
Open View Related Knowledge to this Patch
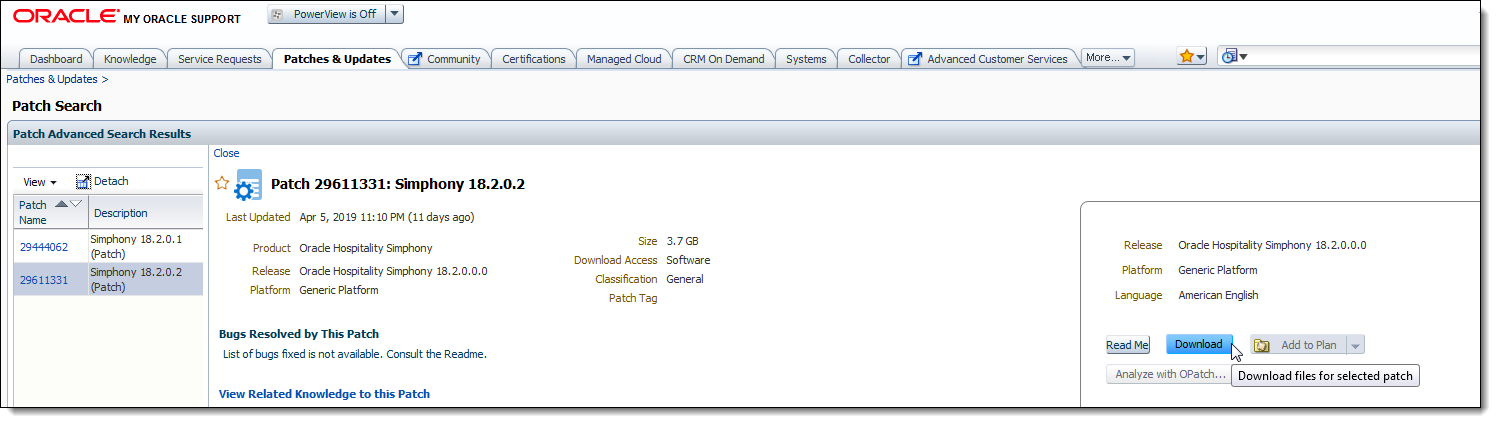pos(324,394)
